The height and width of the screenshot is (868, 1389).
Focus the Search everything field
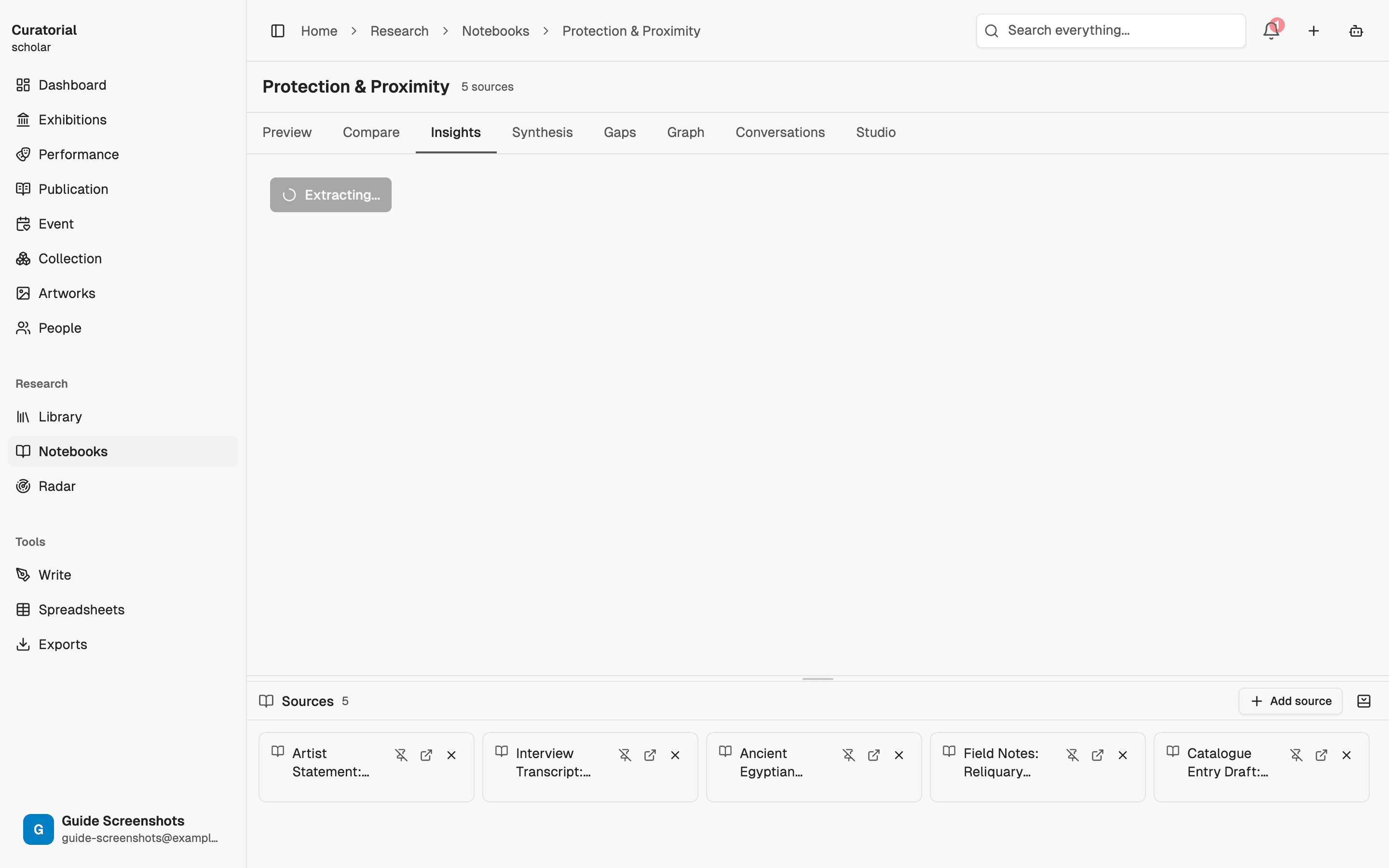(1111, 31)
